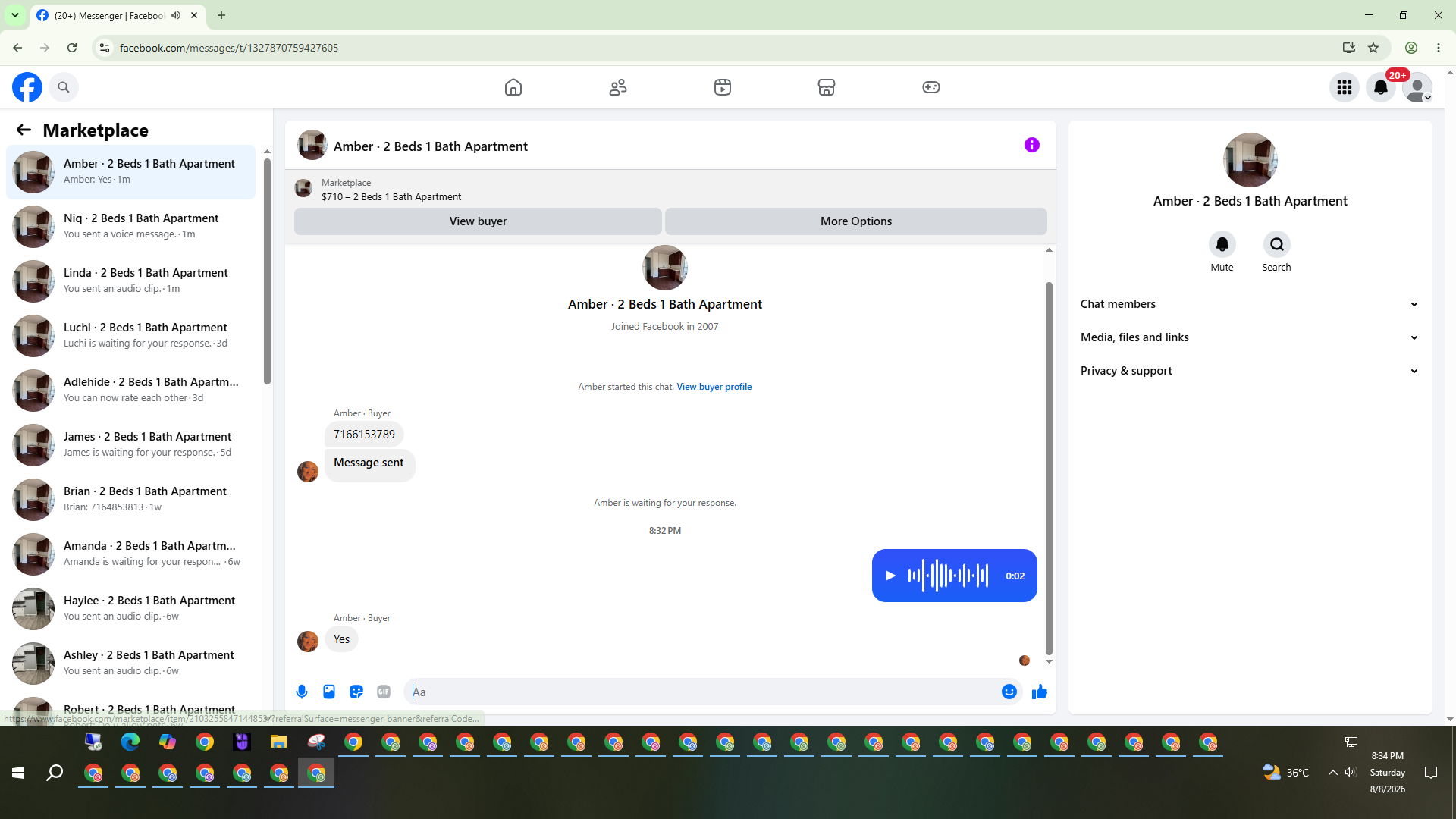
Task: Click the Yes message bubble
Action: click(x=341, y=639)
